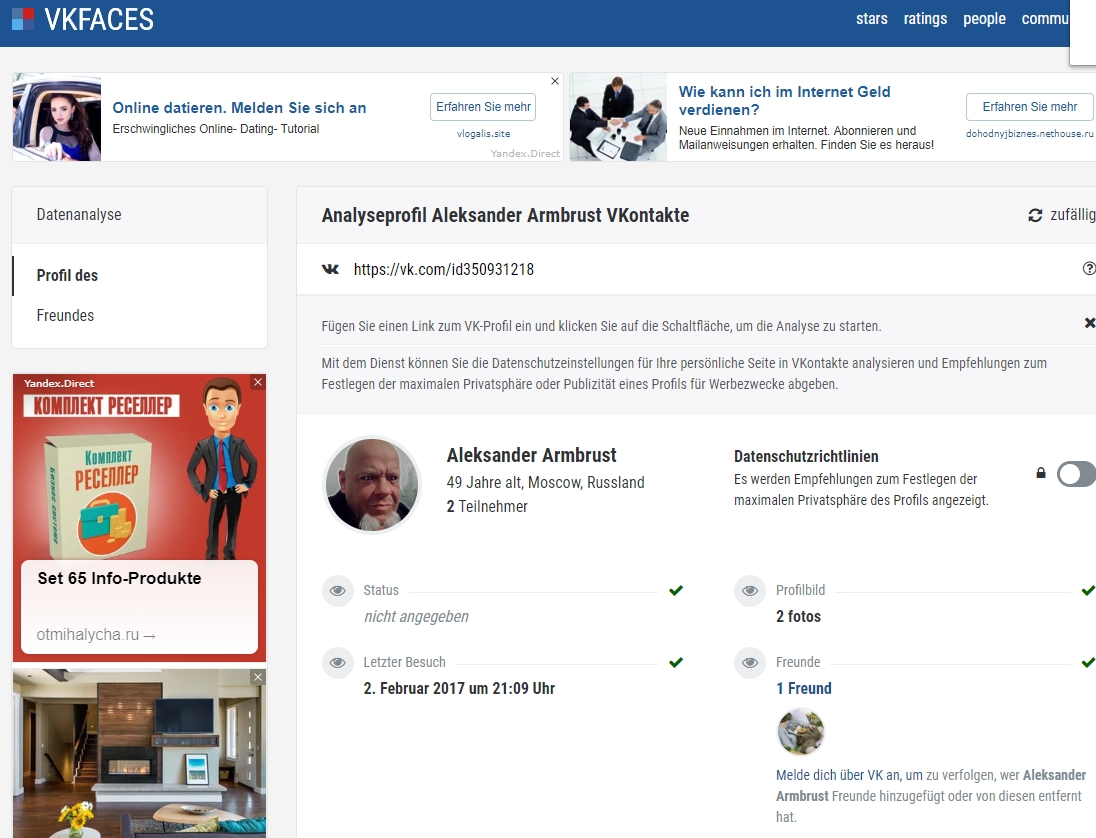Click the refresh icon next to zufällig
Screen dimensions: 1096x838
1035,216
